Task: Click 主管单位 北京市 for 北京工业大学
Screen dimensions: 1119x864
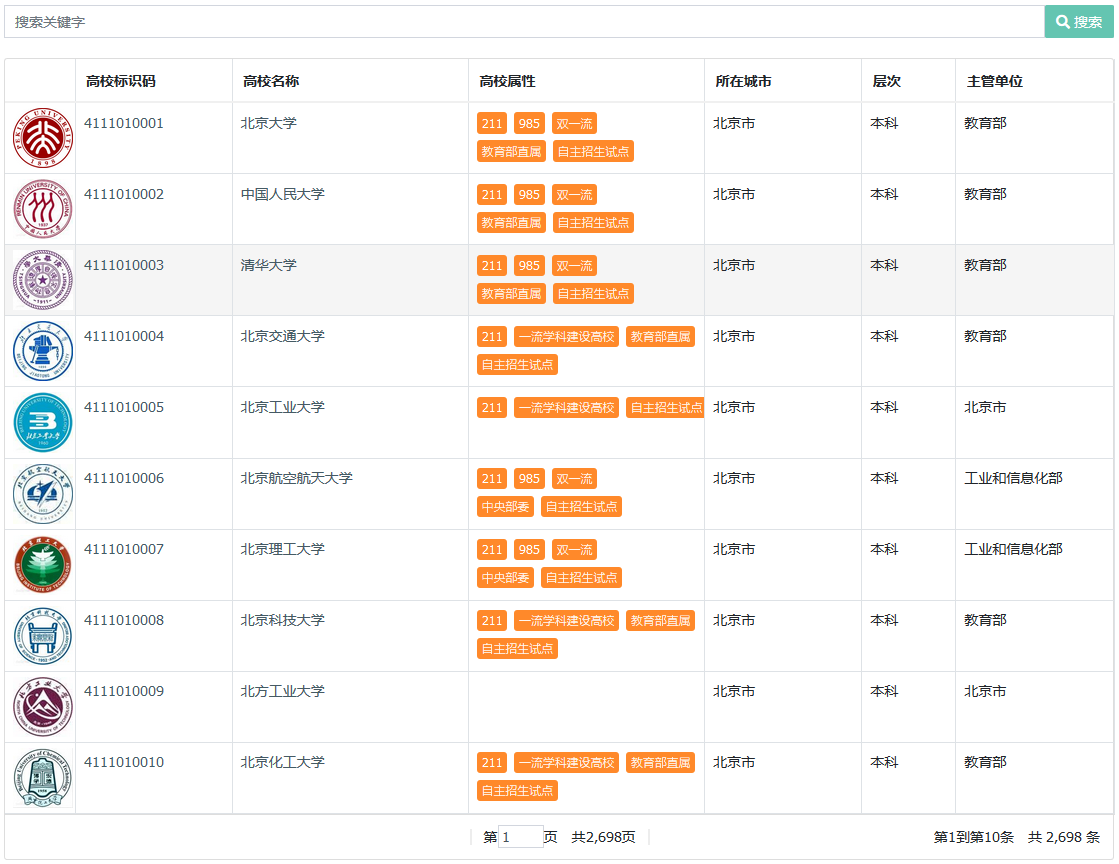Action: (x=986, y=407)
